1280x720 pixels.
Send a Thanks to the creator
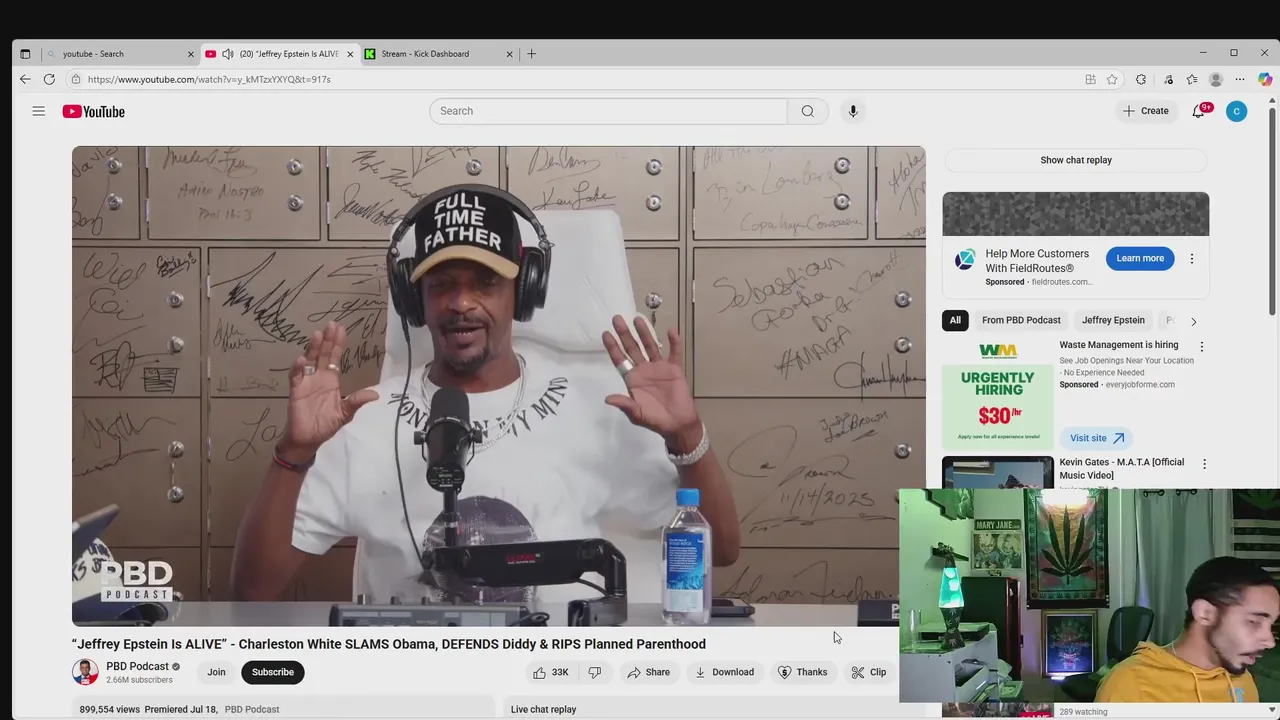click(802, 672)
